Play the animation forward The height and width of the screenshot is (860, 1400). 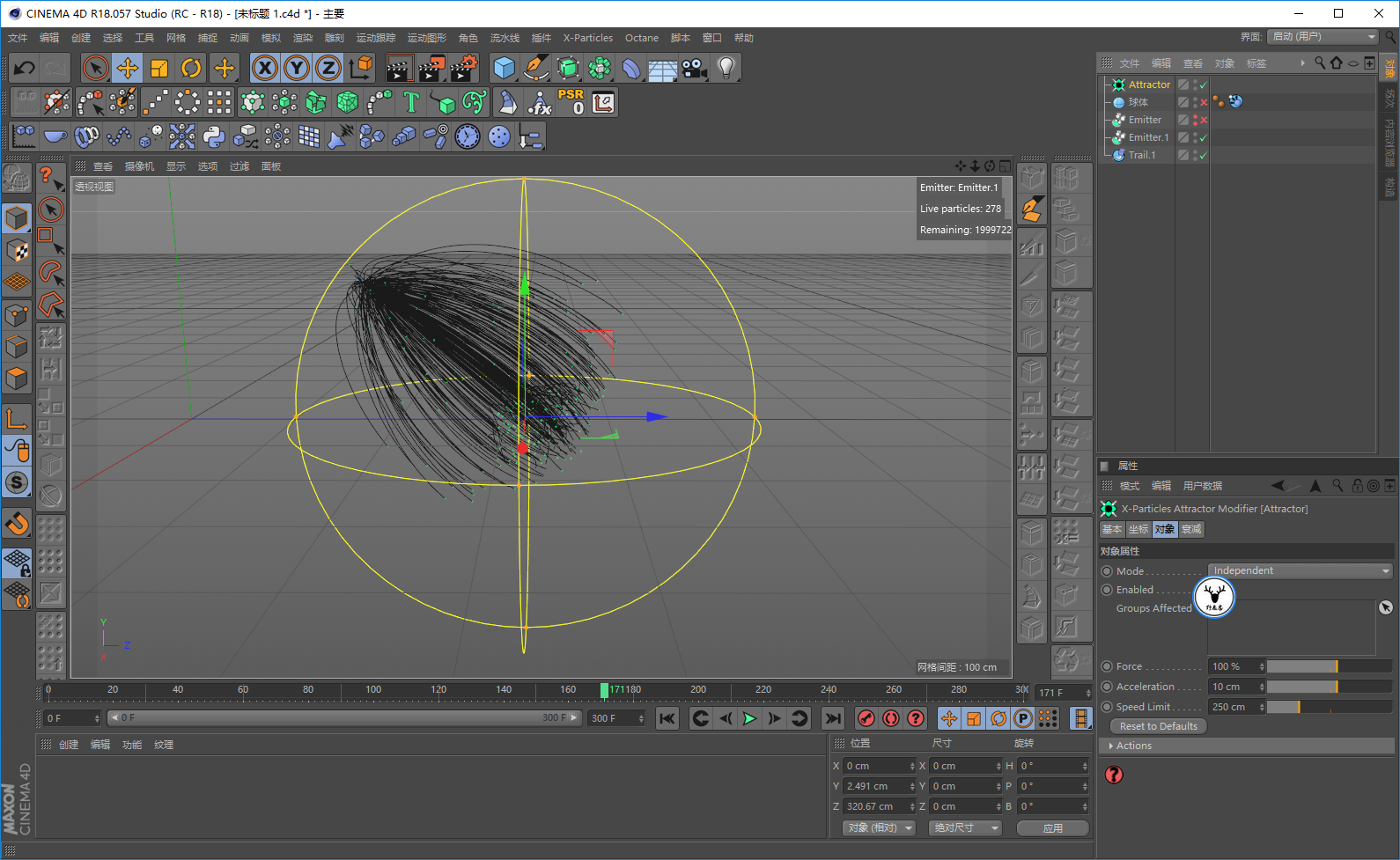(749, 718)
